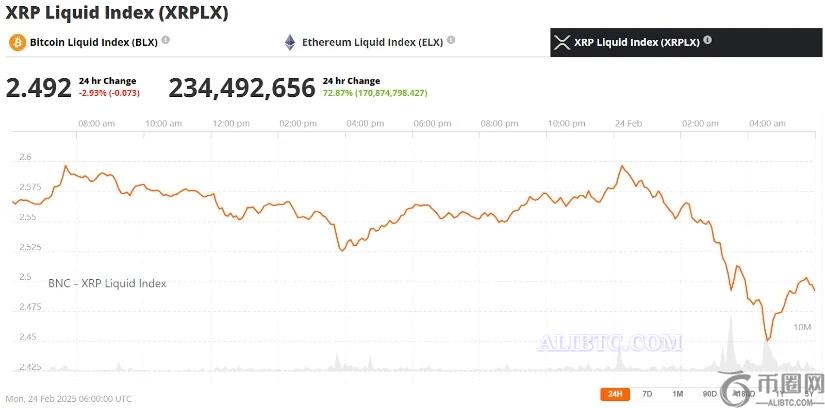Select the XRP Liquid Index (XRPLX) tab

636,43
